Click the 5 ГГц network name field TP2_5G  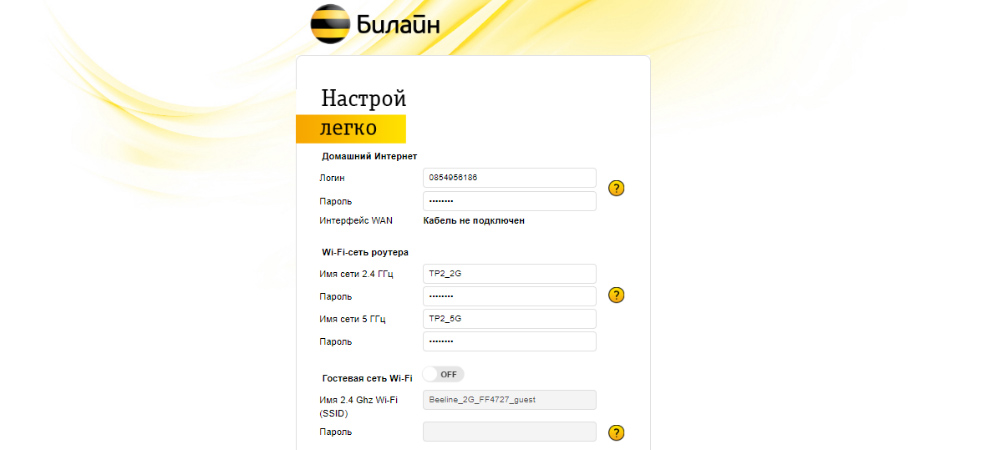pyautogui.click(x=510, y=319)
